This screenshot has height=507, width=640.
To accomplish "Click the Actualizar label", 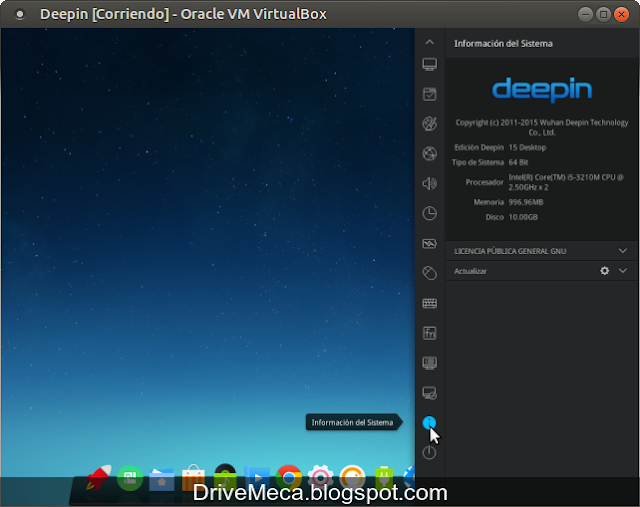I will 470,271.
